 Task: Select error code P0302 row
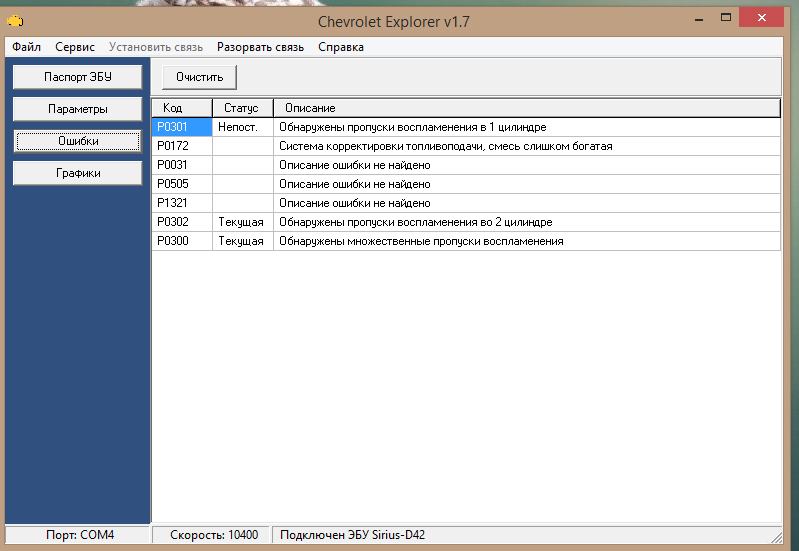coord(466,222)
